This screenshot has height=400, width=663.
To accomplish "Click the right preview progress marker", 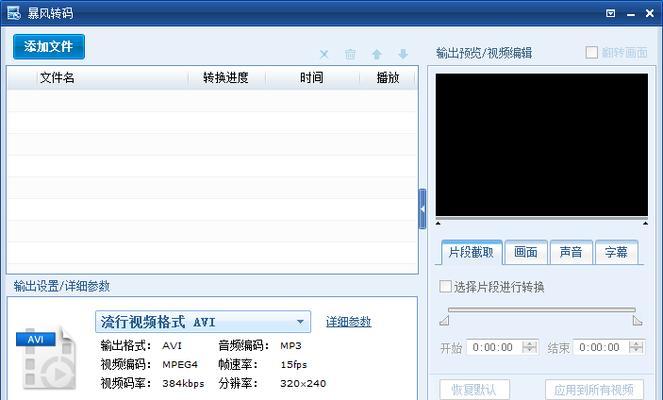I will pyautogui.click(x=645, y=223).
